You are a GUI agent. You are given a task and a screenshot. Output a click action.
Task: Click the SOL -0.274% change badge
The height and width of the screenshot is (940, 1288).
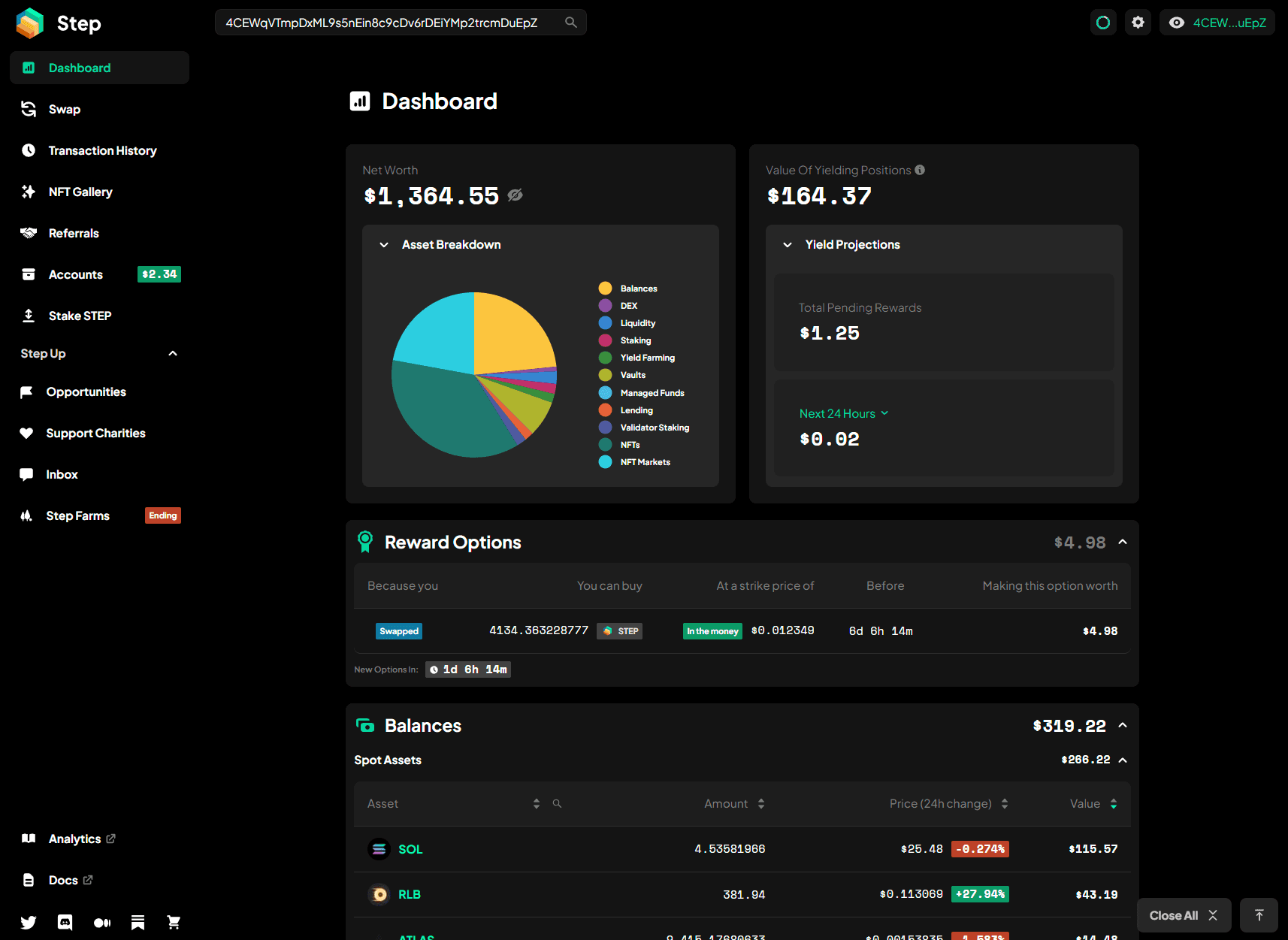tap(980, 849)
